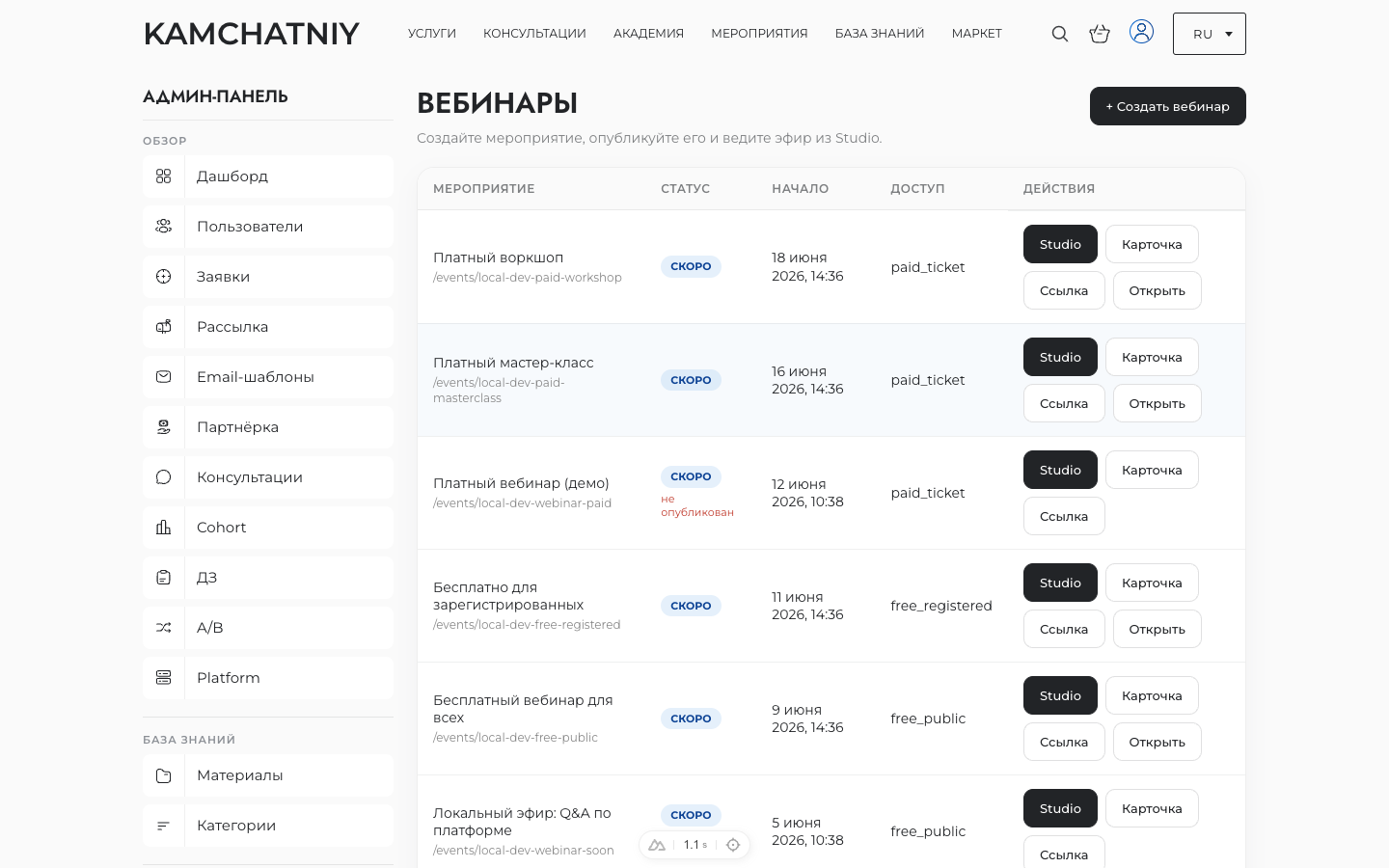Click the Консультации chat bubble icon

point(163,477)
